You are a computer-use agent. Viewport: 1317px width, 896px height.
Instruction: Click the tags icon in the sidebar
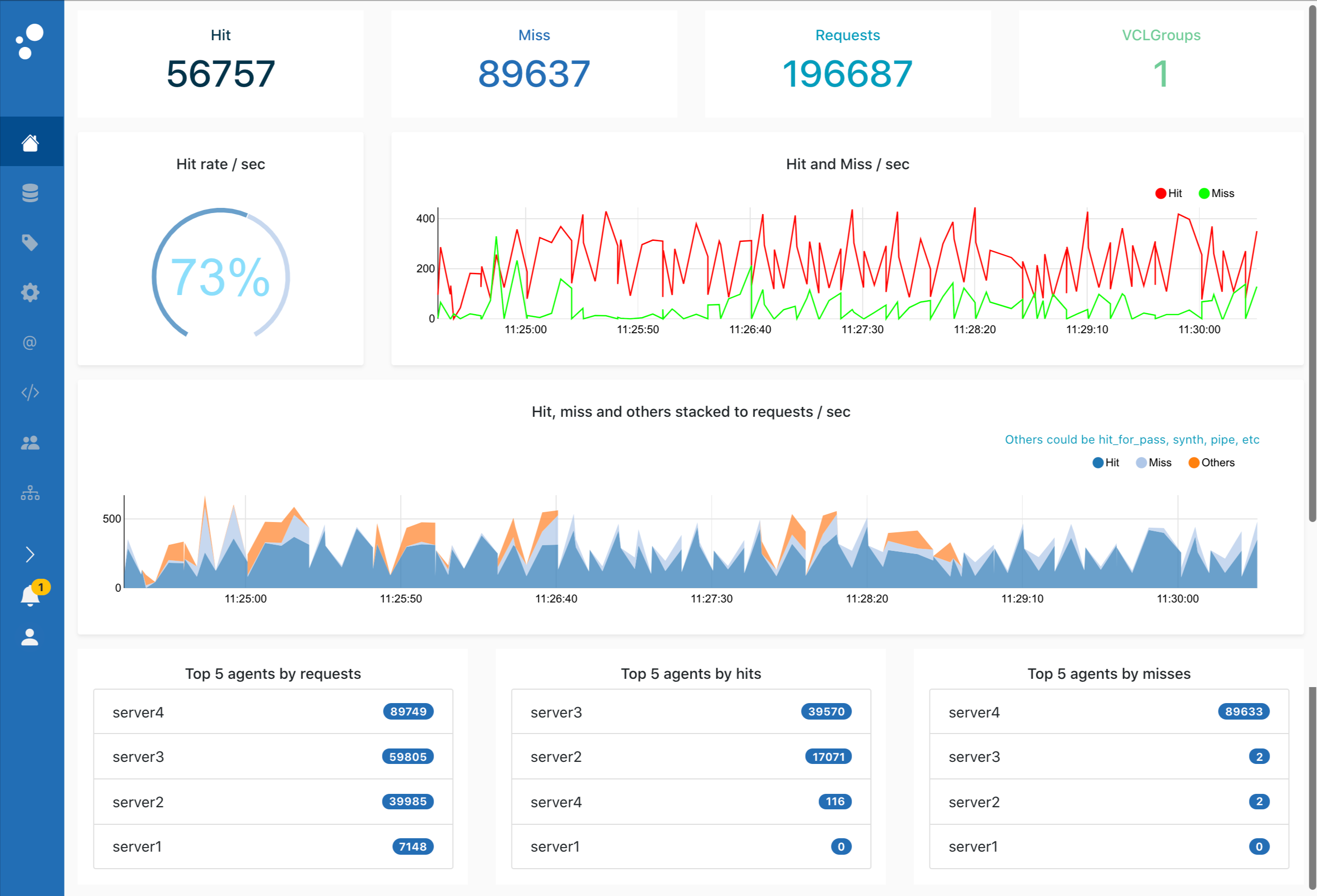point(30,242)
